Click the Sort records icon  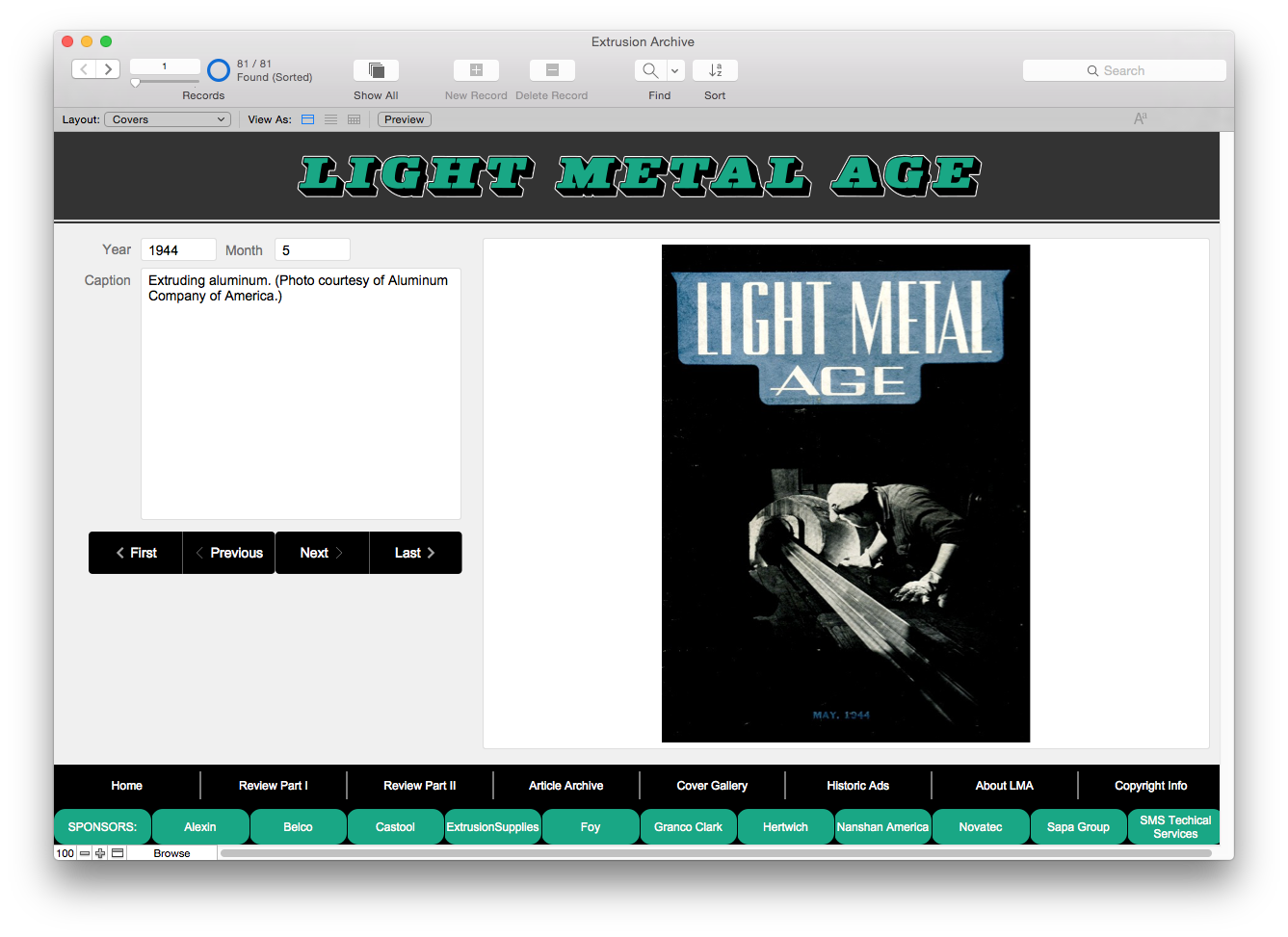point(715,70)
